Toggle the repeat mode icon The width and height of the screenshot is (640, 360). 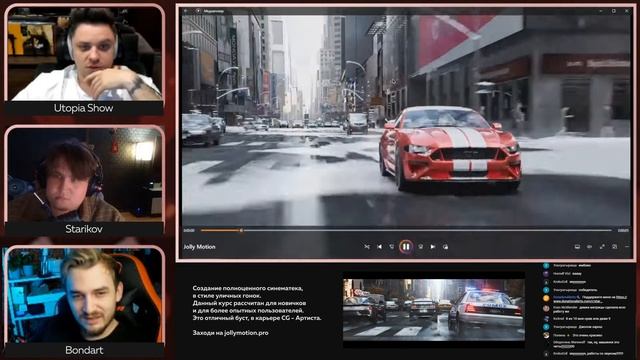click(x=445, y=247)
